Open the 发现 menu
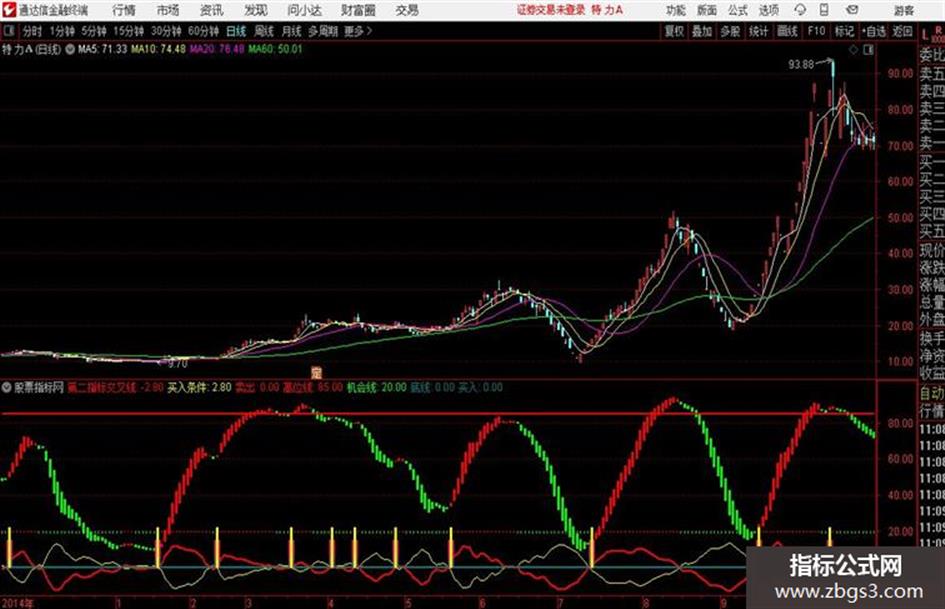The height and width of the screenshot is (609, 945). [256, 10]
